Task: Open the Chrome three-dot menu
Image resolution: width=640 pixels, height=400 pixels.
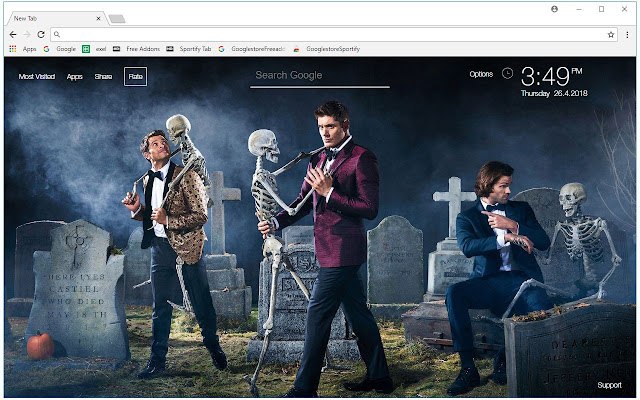Action: coord(627,35)
